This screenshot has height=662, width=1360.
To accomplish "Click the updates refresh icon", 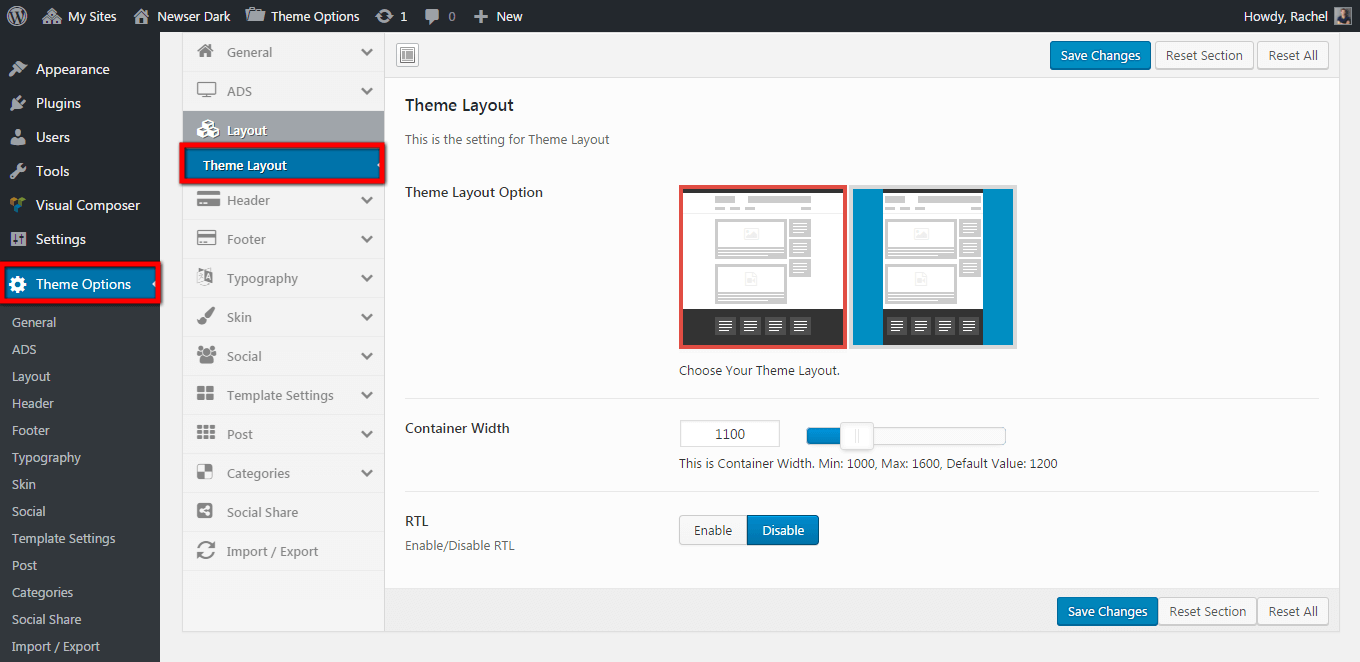I will tap(383, 16).
